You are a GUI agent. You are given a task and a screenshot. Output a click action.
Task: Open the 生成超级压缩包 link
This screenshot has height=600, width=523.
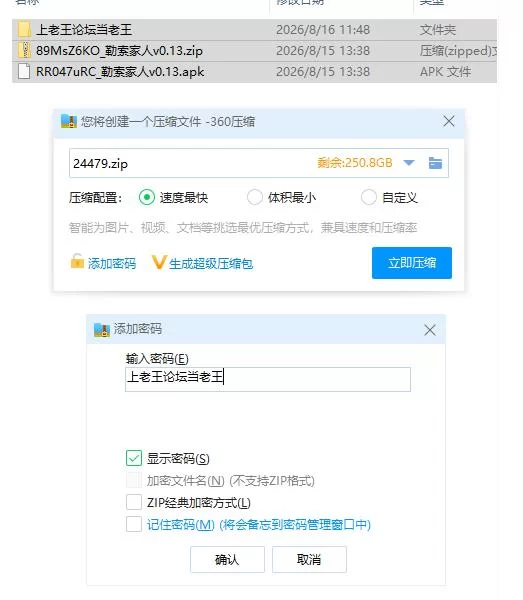pos(211,264)
